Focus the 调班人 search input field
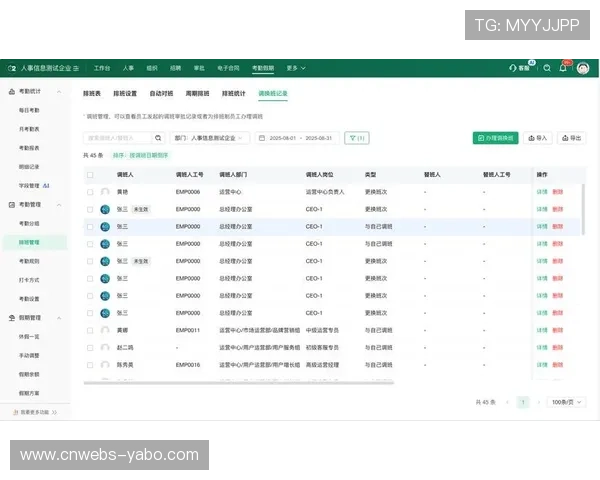The width and height of the screenshot is (600, 480). point(119,138)
